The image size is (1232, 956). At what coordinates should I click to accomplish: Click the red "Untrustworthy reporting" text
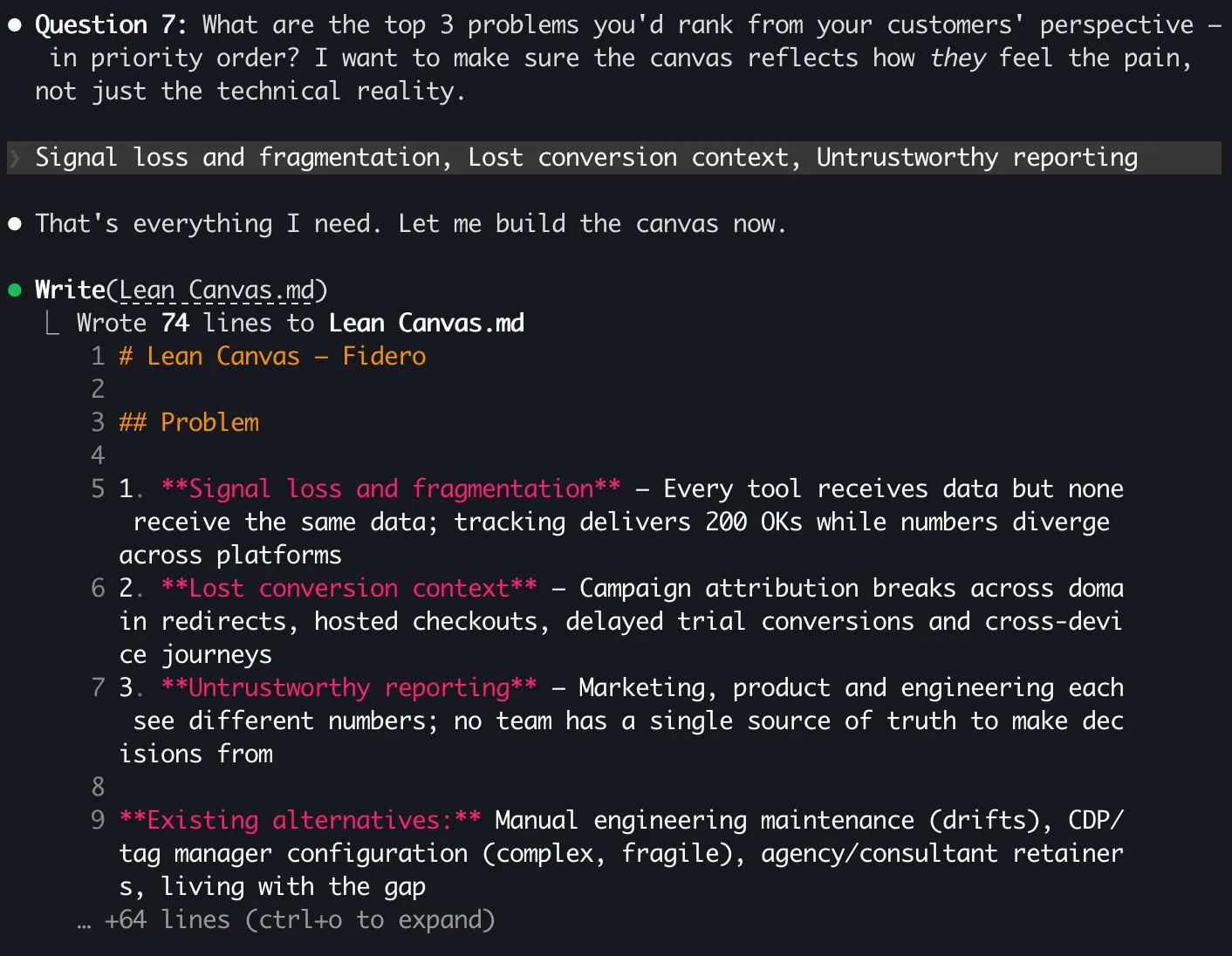(349, 688)
